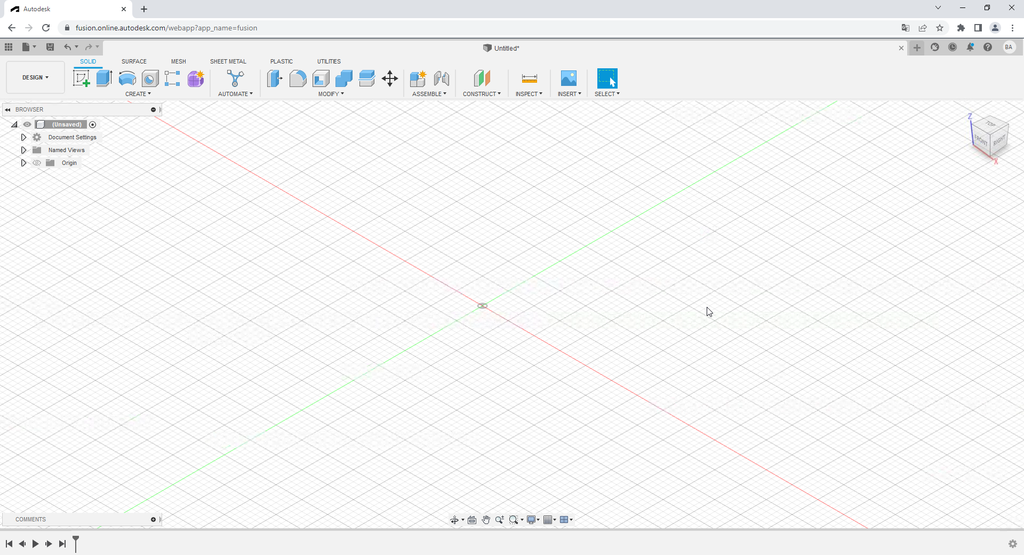Open the Design workspace dropdown
The height and width of the screenshot is (555, 1024).
point(35,77)
